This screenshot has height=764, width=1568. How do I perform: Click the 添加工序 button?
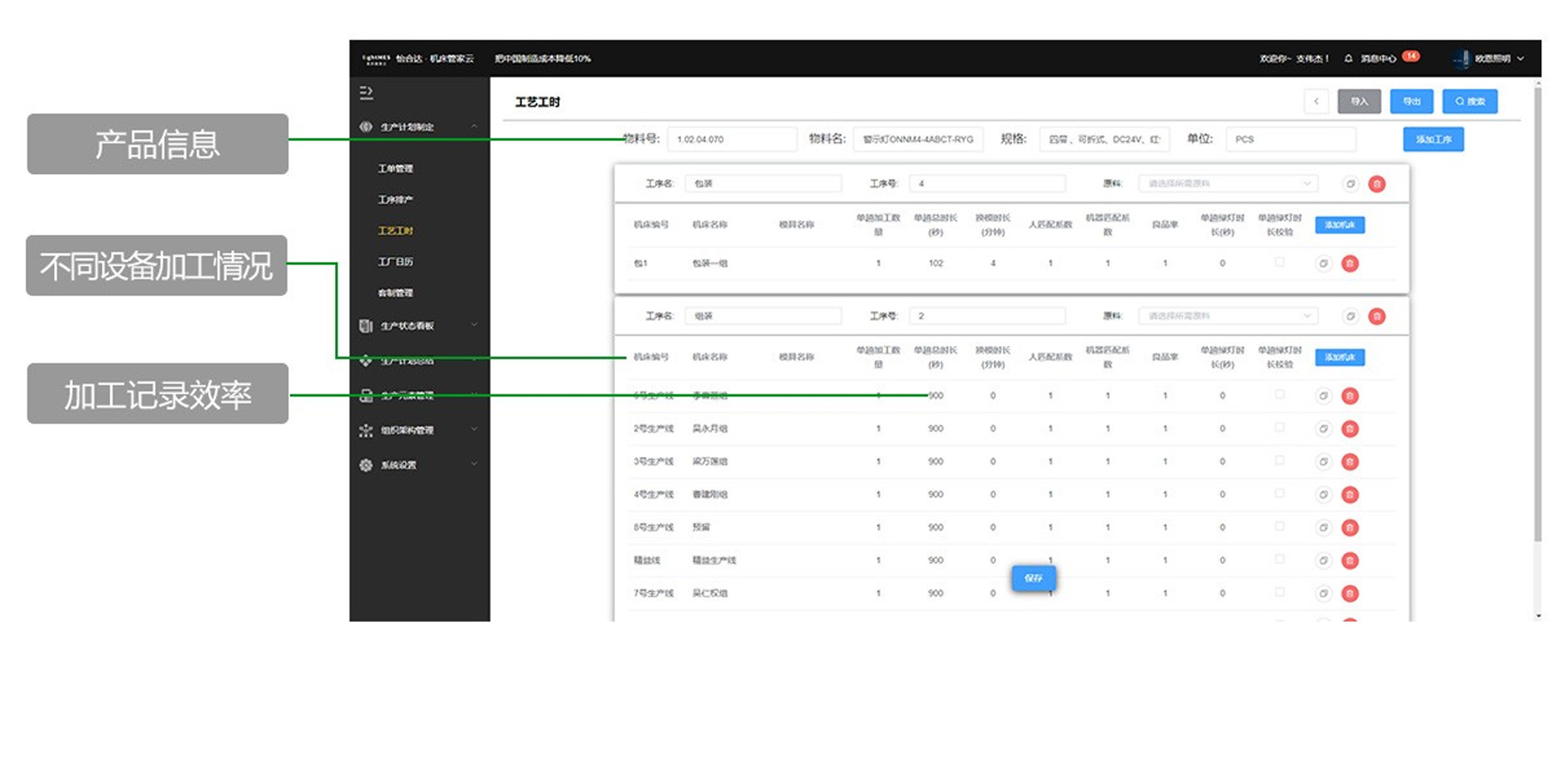[1432, 140]
